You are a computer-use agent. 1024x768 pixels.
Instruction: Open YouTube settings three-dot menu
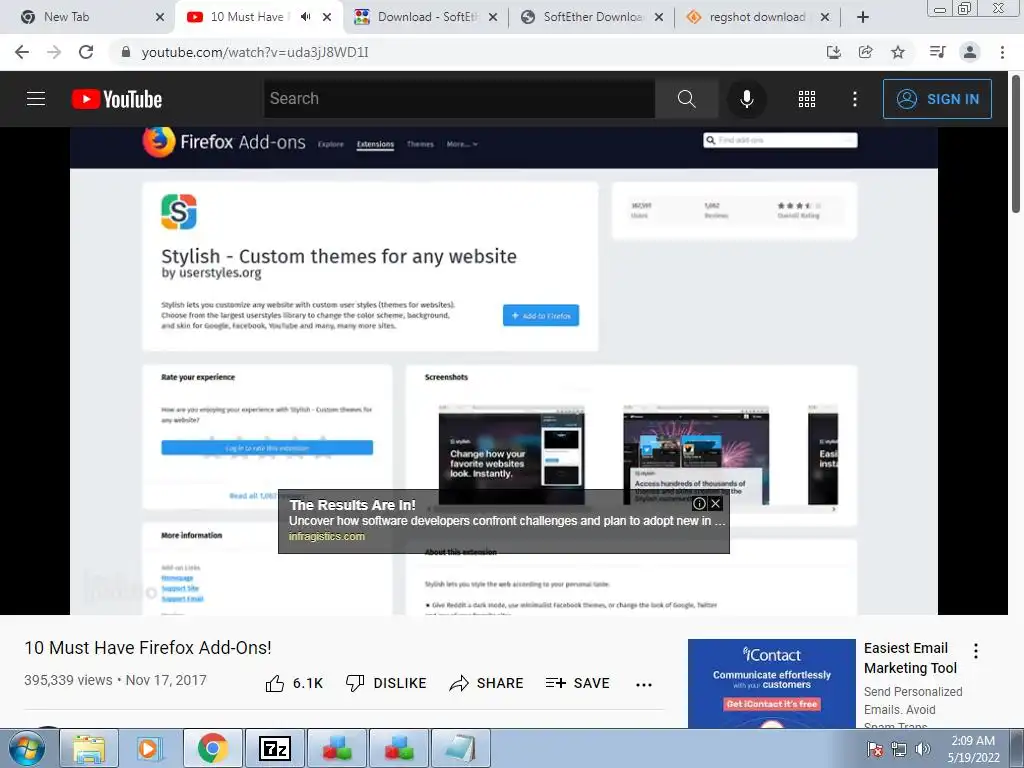coord(855,99)
